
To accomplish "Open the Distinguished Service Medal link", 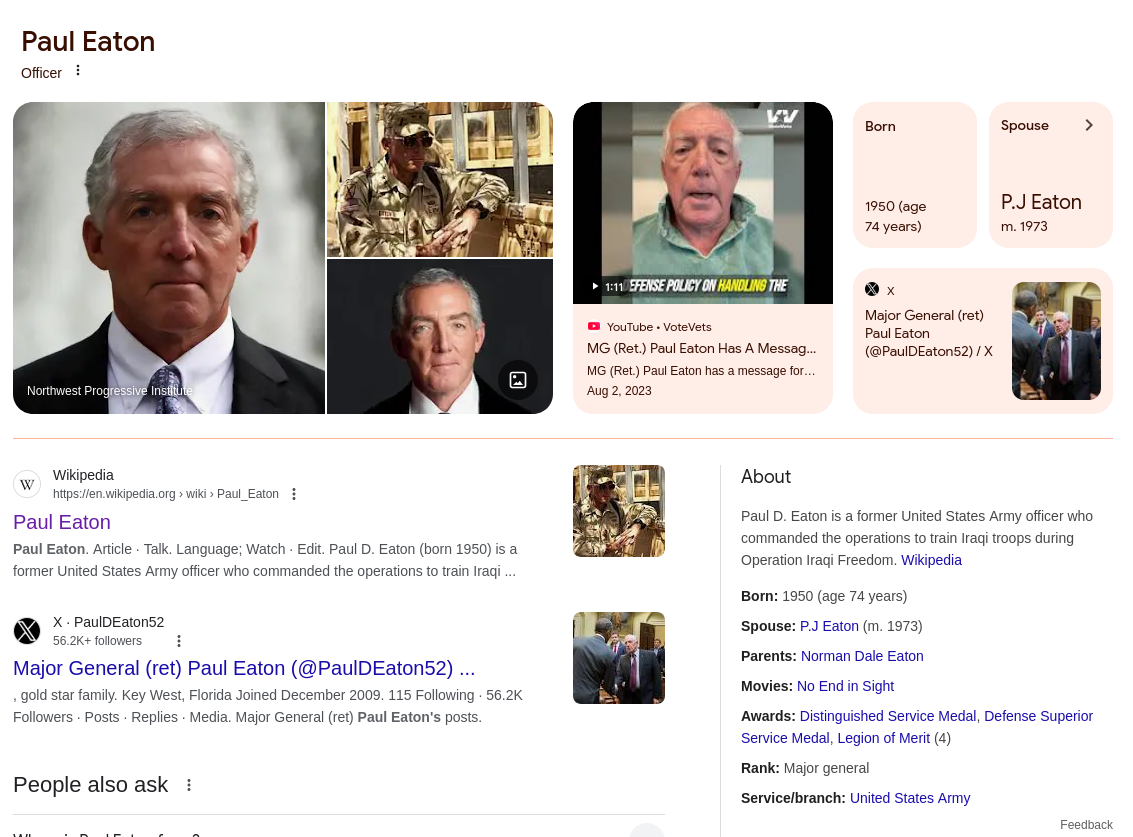I will [x=888, y=716].
